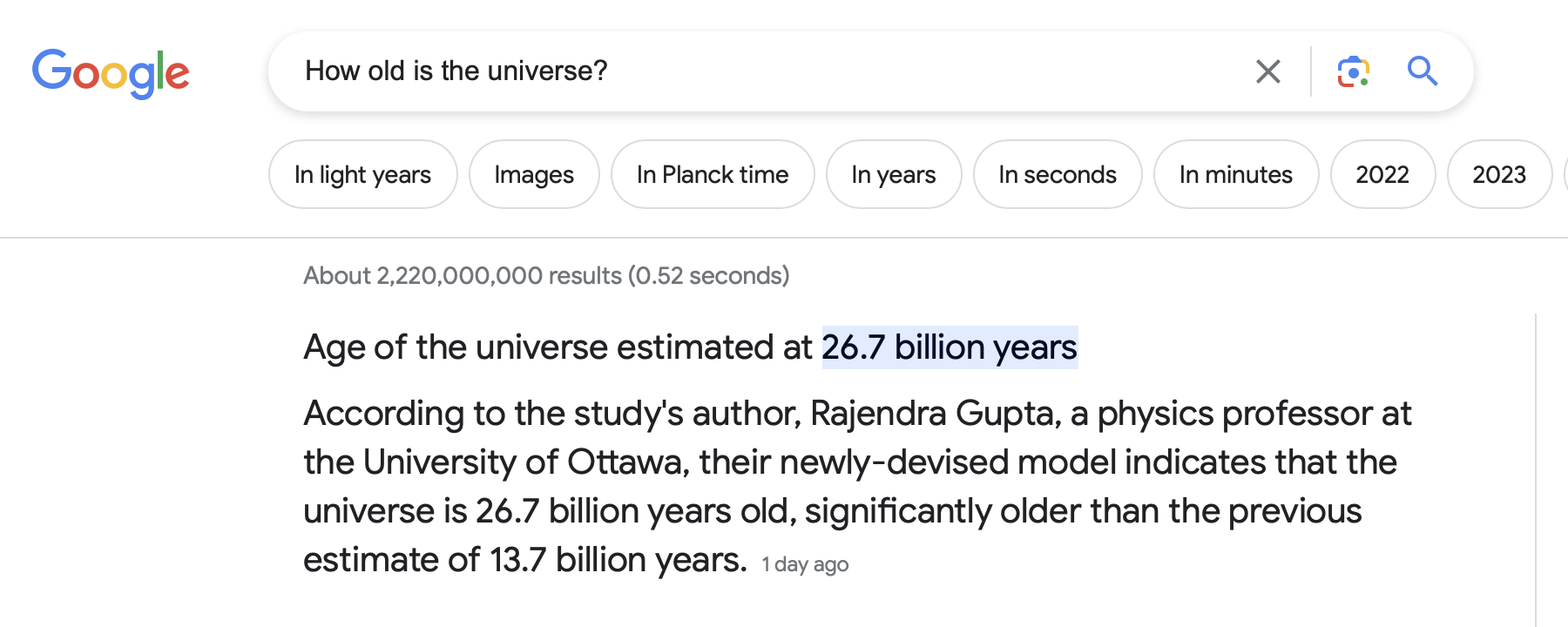Click "13.7 billion years" in the snippet
This screenshot has width=1568, height=627.
click(x=618, y=560)
